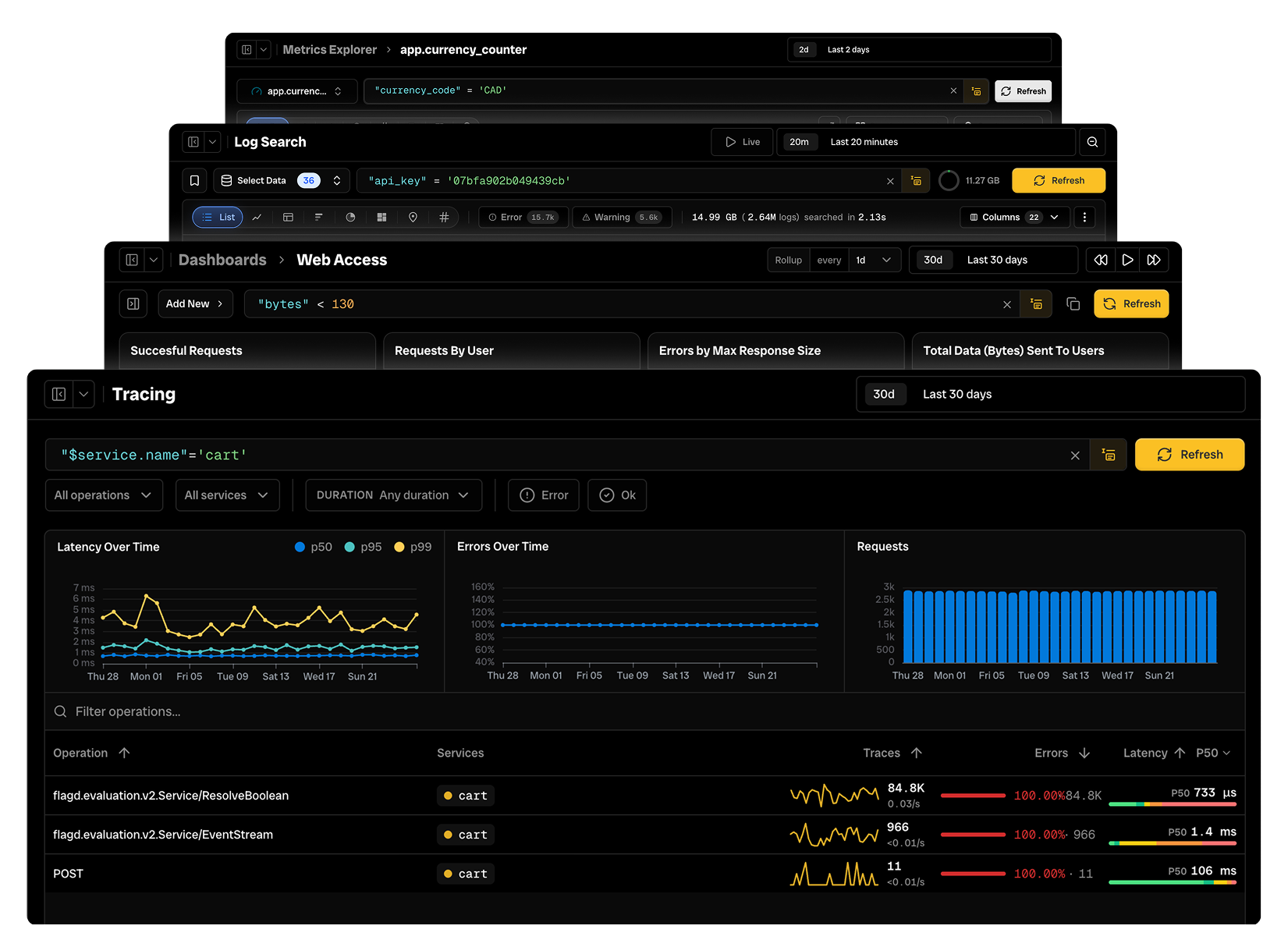Open the Select Data source picker
This screenshot has width=1288, height=947.
click(x=281, y=180)
